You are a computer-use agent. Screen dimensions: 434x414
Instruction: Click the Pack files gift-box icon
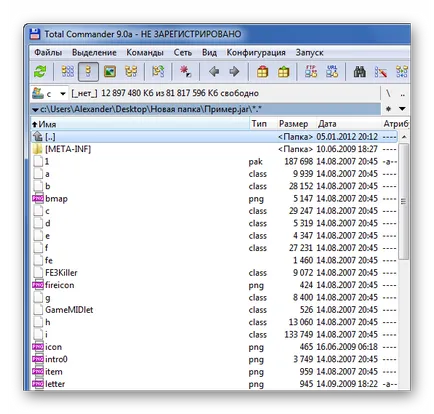coord(263,72)
